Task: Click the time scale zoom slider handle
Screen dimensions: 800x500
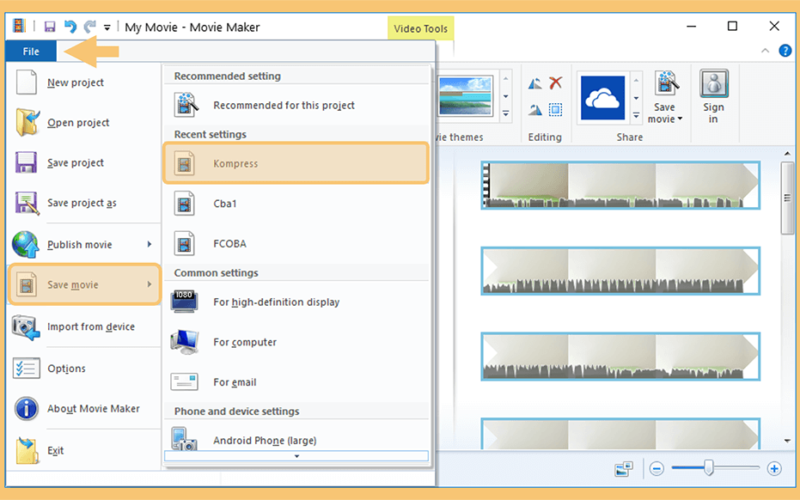Action: pyautogui.click(x=709, y=467)
